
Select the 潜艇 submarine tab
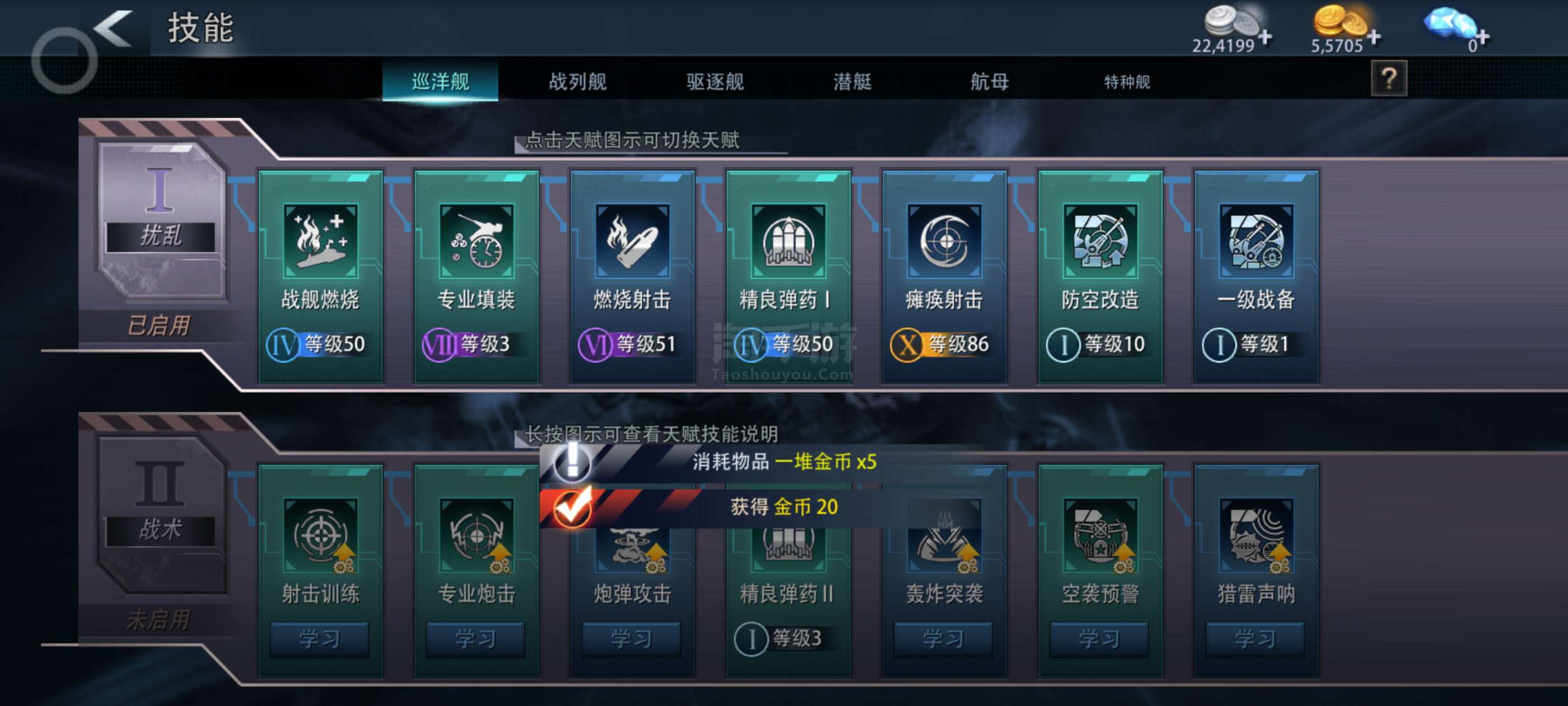pos(852,81)
